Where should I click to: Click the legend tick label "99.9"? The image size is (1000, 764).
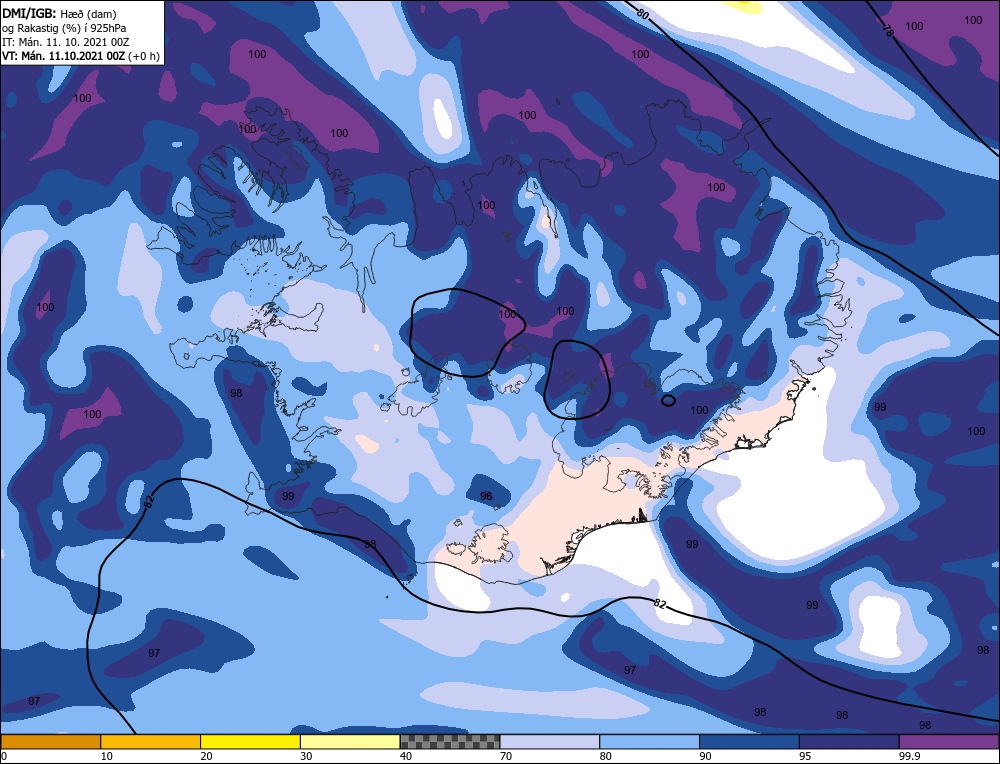909,756
